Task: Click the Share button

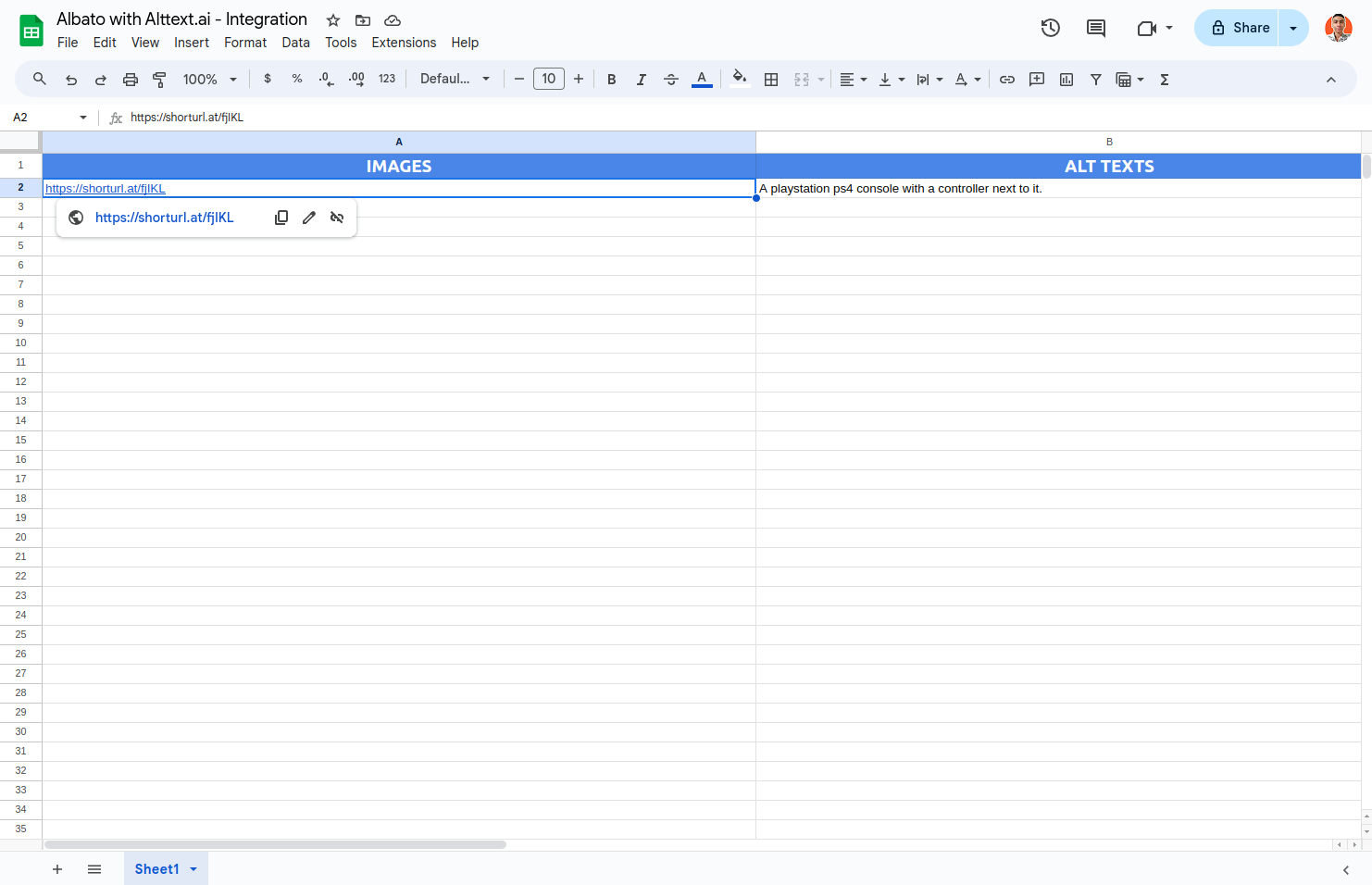Action: point(1237,28)
